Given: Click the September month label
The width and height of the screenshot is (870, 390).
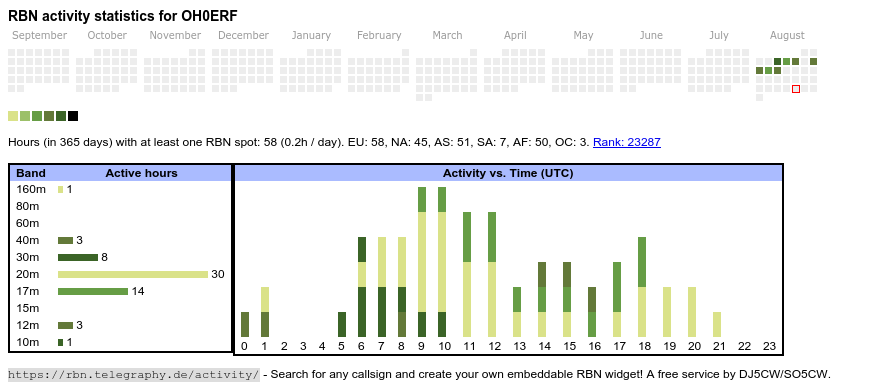Looking at the screenshot, I should (39, 36).
